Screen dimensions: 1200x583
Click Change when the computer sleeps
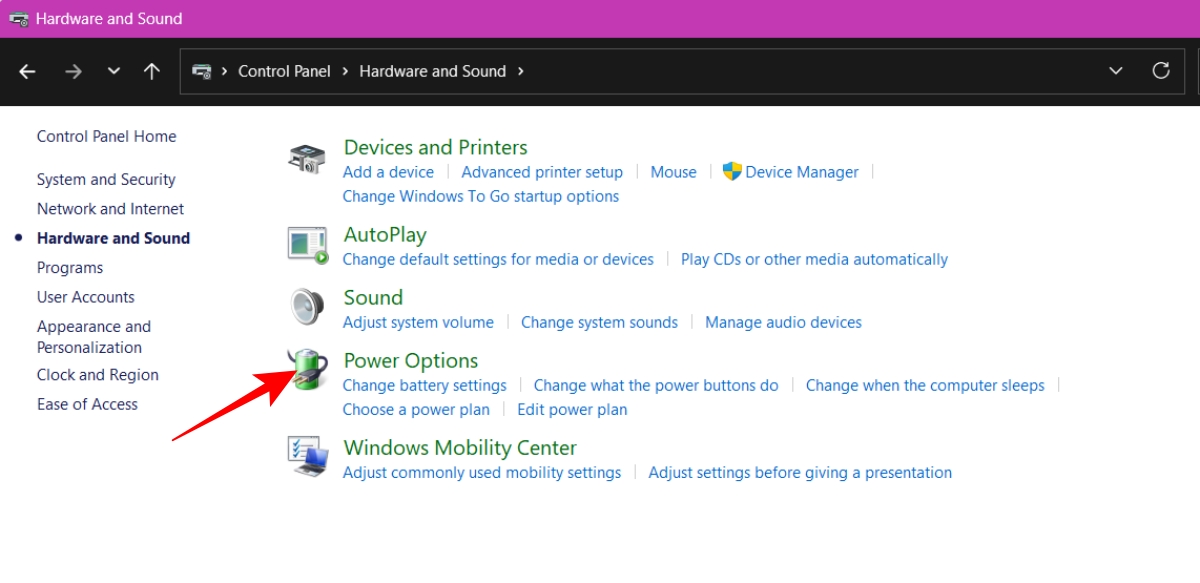(925, 385)
